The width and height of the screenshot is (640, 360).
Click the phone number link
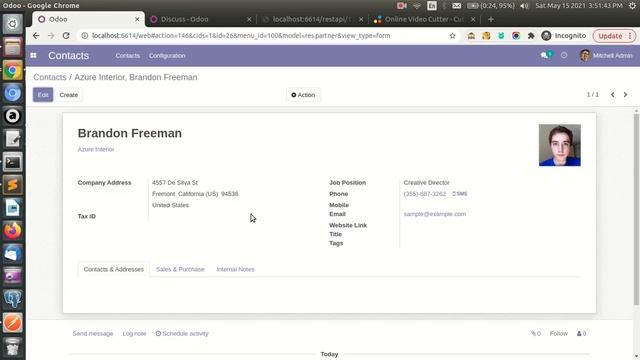coord(424,194)
